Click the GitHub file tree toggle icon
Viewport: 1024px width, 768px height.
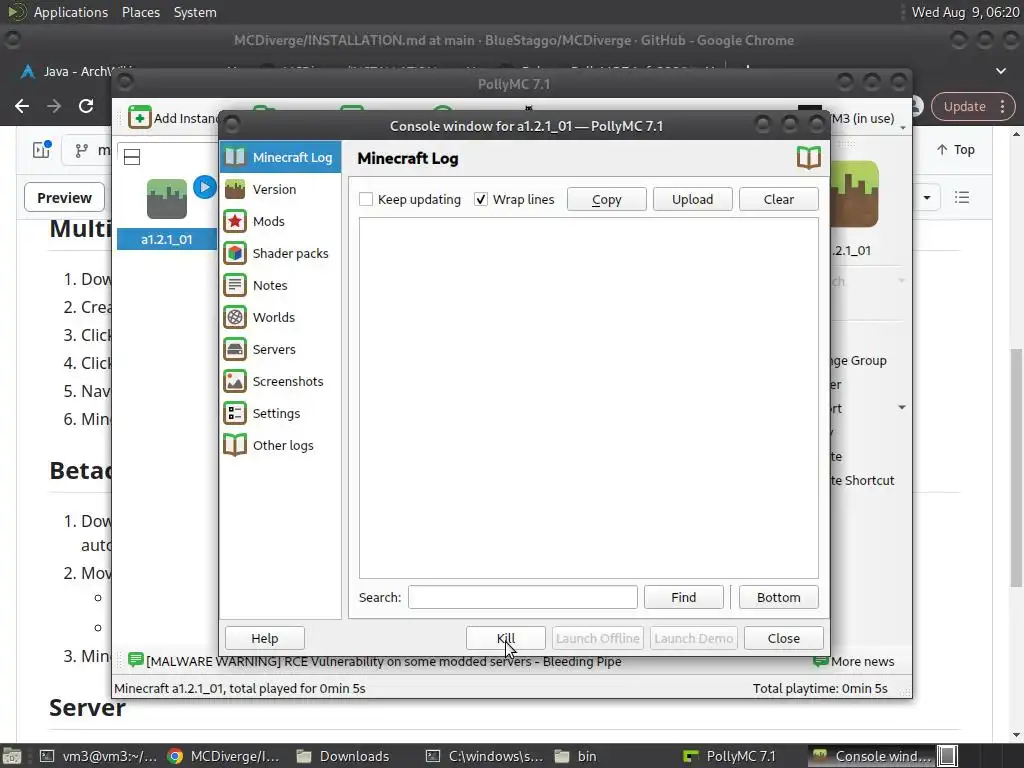pos(42,150)
